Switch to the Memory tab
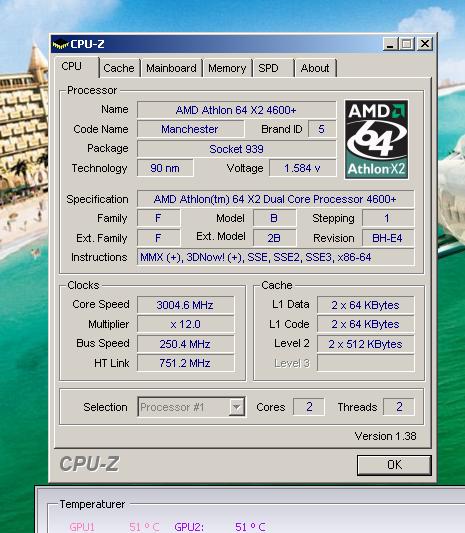This screenshot has width=465, height=533. pos(227,68)
